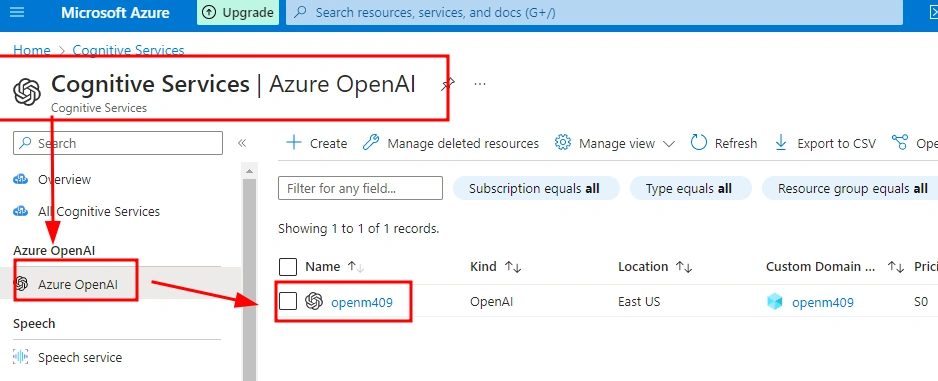This screenshot has height=381, width=938.
Task: Open the openm409 custom domain link
Action: pyautogui.click(x=823, y=302)
